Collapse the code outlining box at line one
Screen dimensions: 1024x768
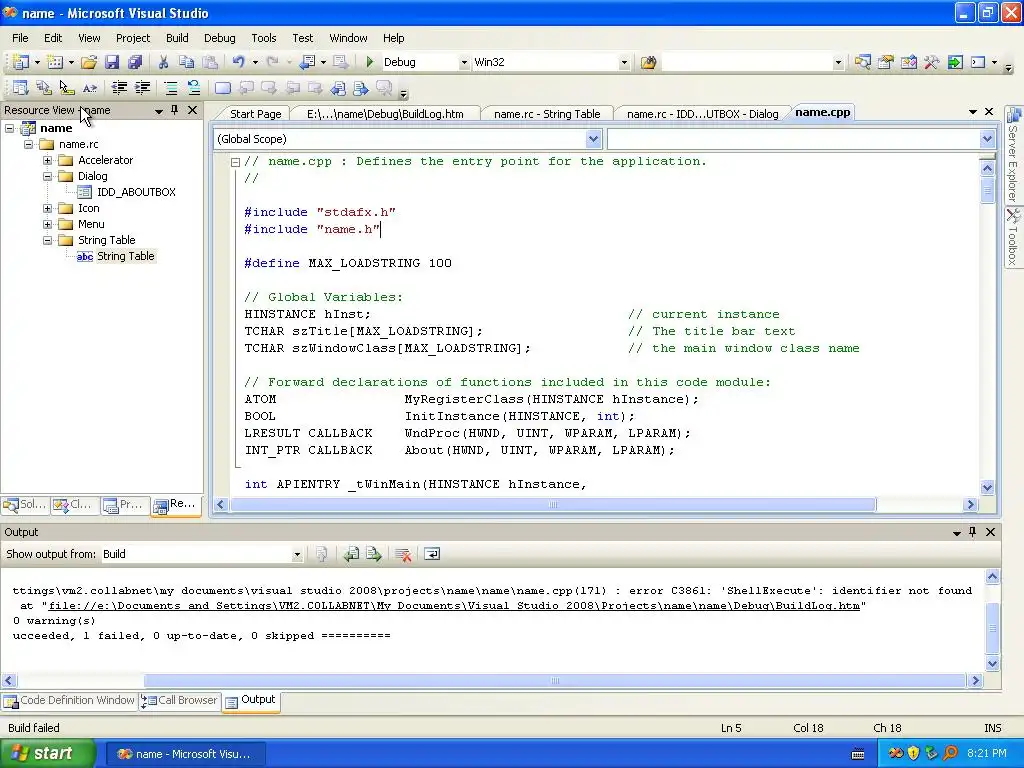tap(235, 162)
